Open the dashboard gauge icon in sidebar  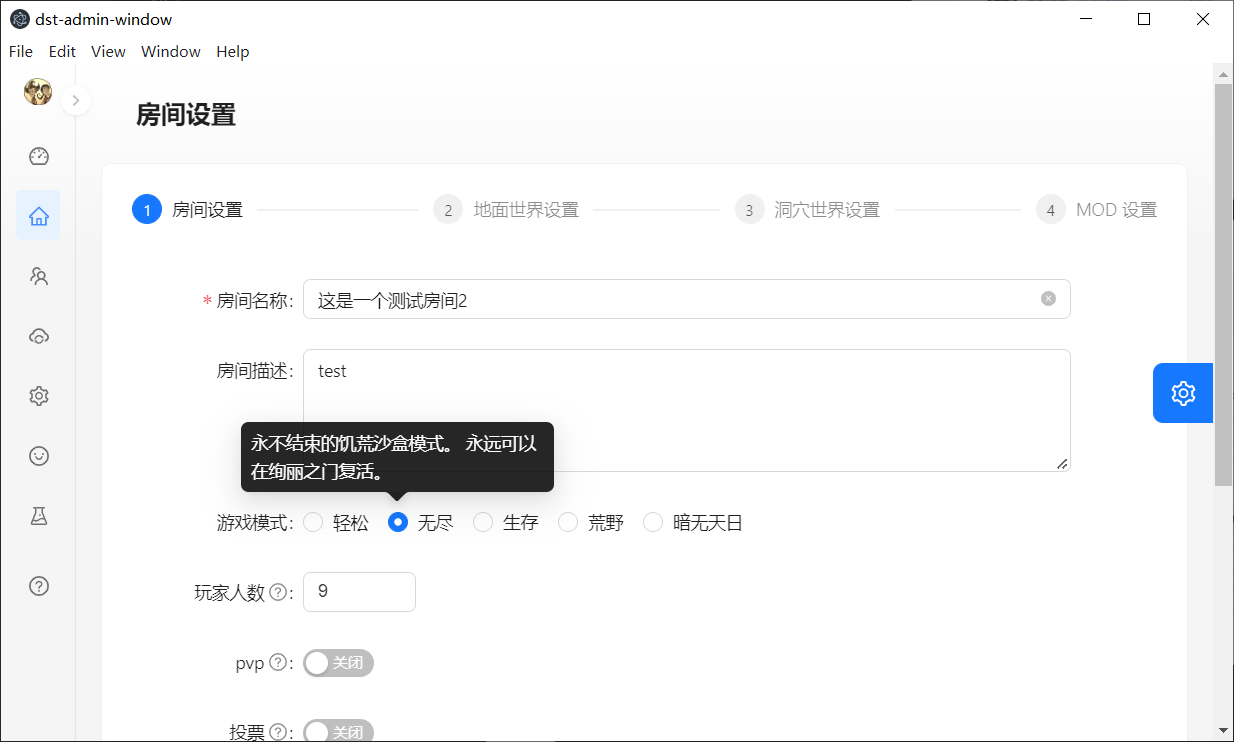39,156
